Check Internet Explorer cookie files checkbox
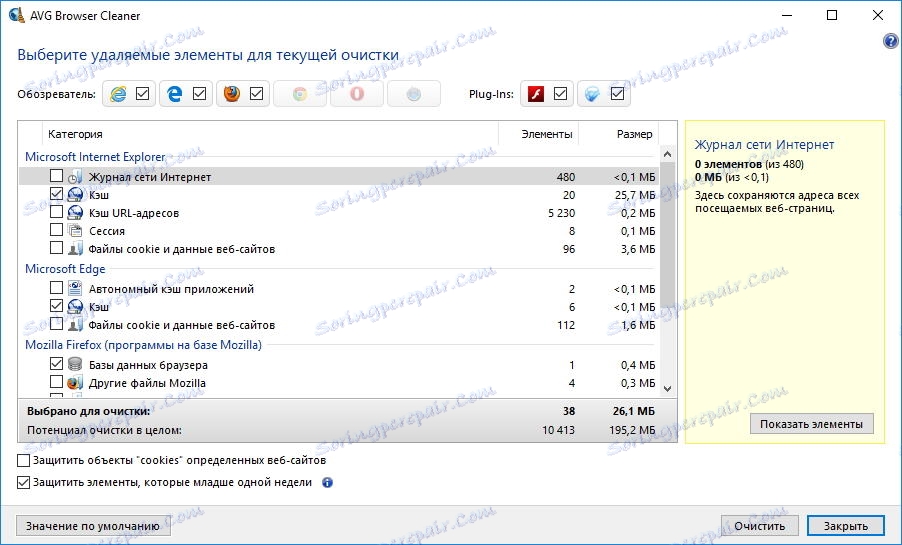Screen dimensions: 902x545 tap(56, 247)
